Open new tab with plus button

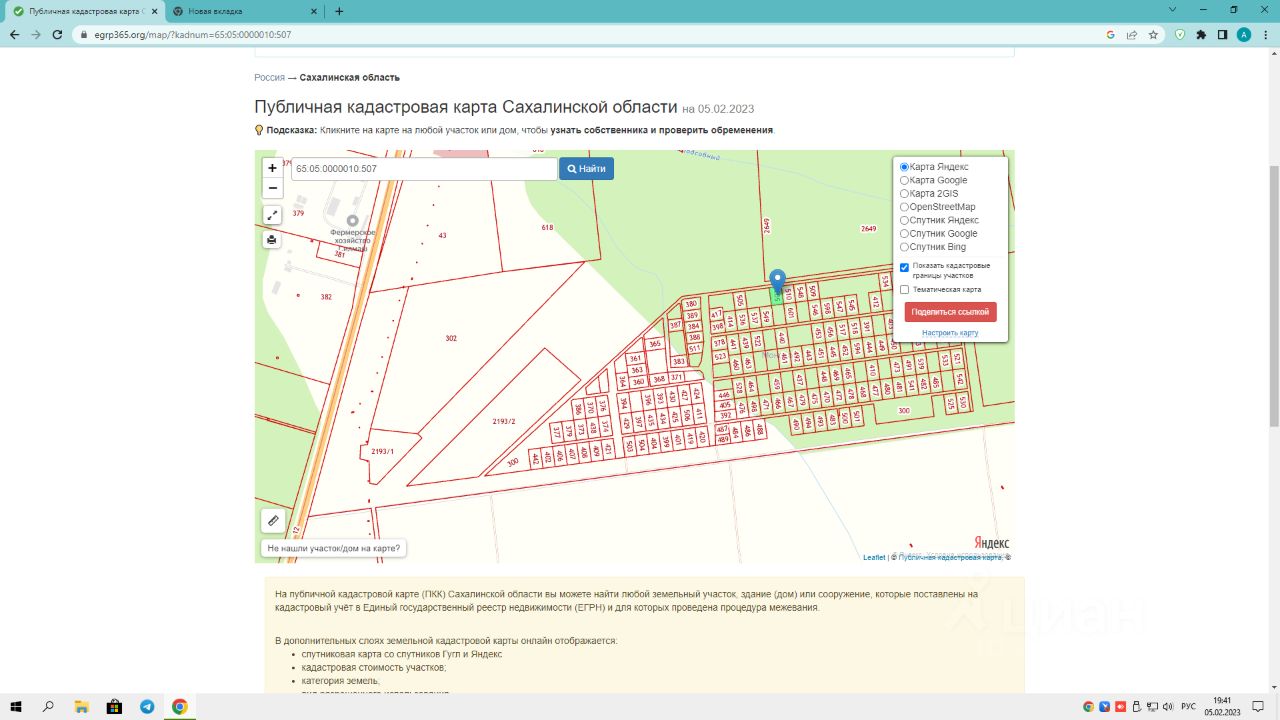pos(339,11)
